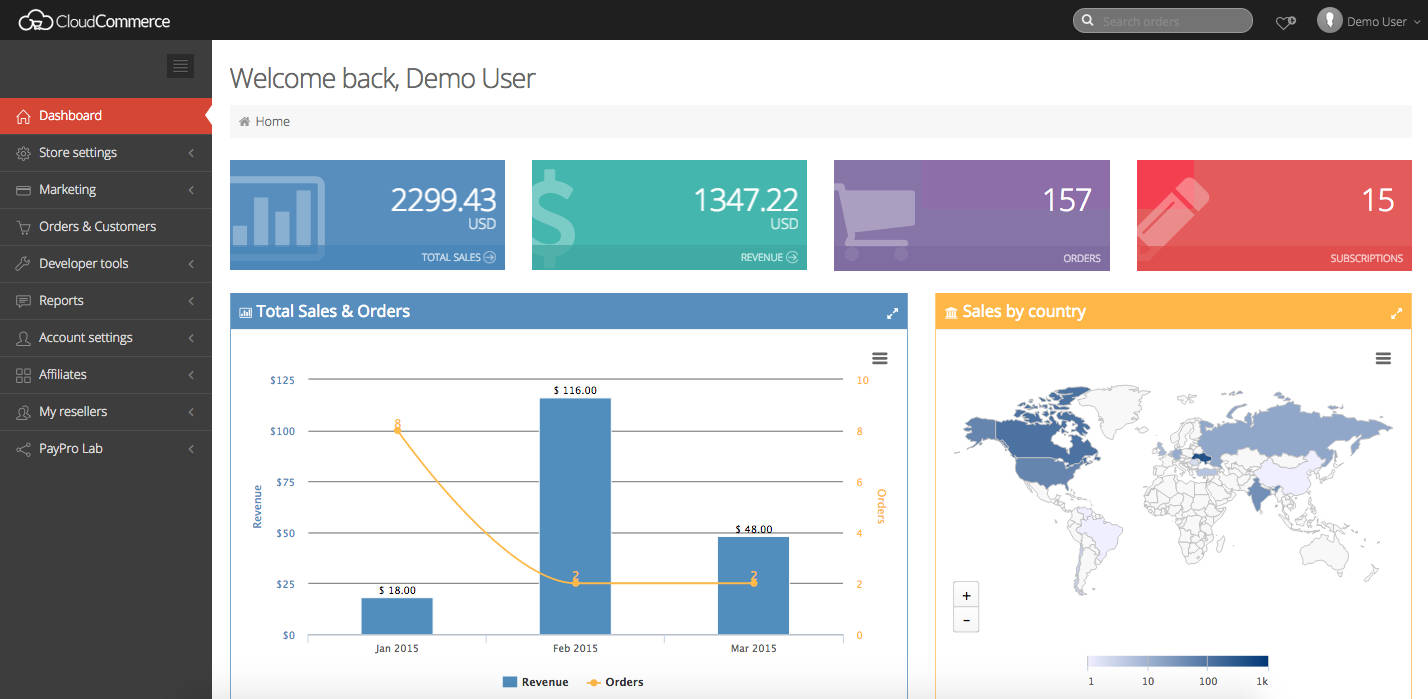The height and width of the screenshot is (699, 1428).
Task: Open the Total Sales details link
Action: pos(458,258)
